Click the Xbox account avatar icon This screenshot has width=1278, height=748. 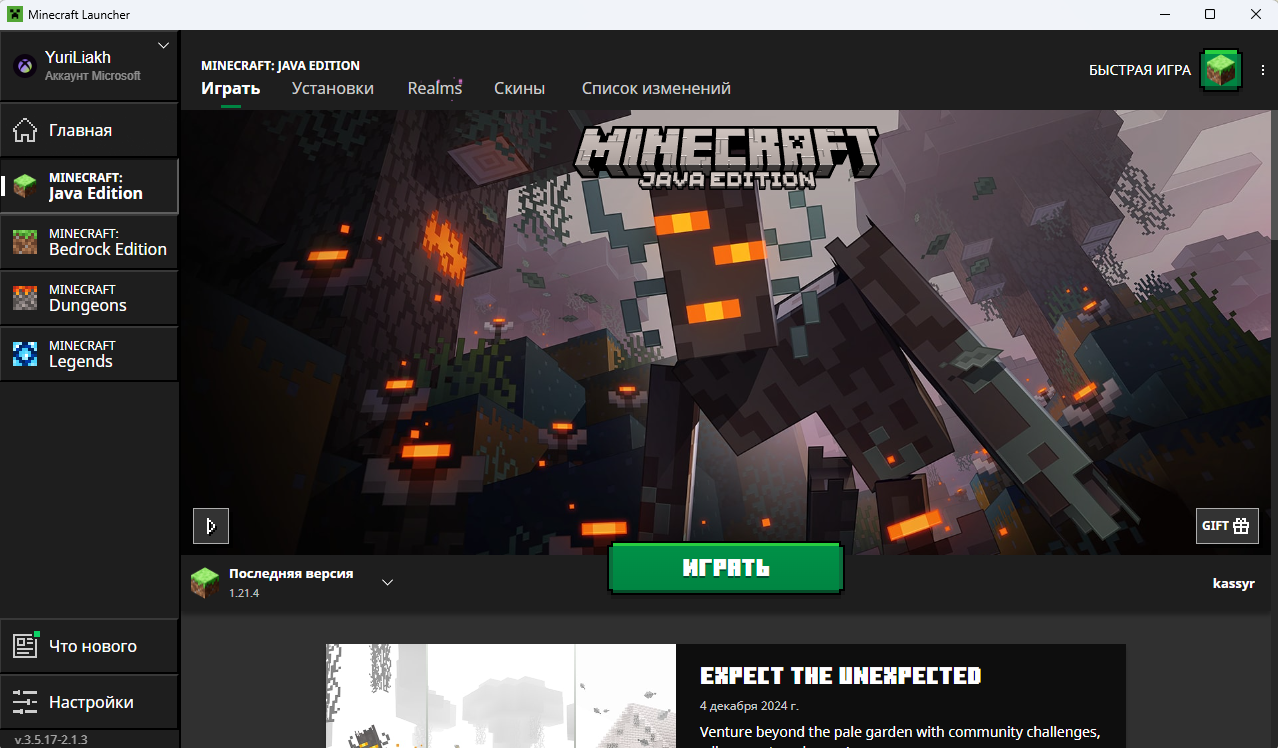click(24, 66)
